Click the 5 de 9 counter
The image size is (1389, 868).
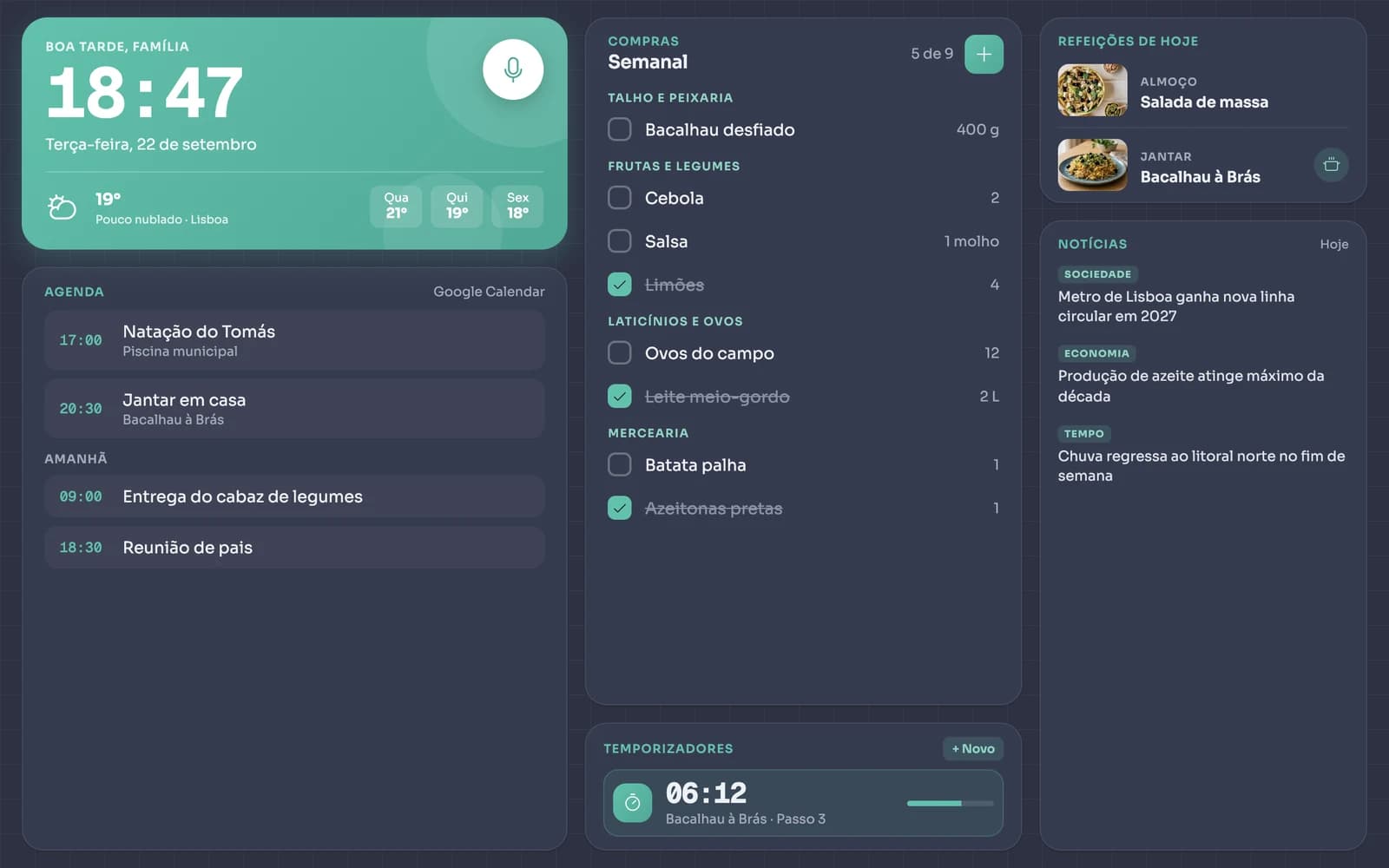click(x=931, y=54)
